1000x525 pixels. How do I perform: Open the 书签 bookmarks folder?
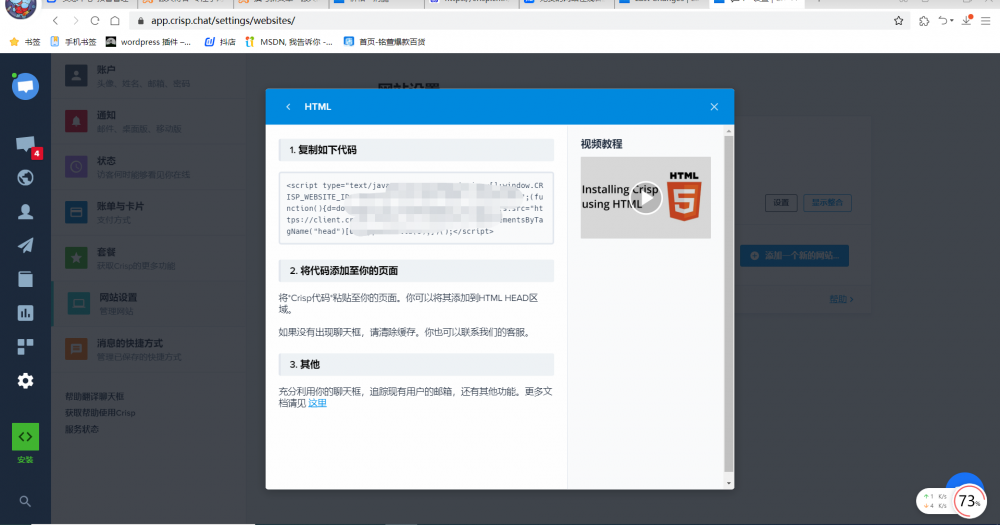coord(25,41)
